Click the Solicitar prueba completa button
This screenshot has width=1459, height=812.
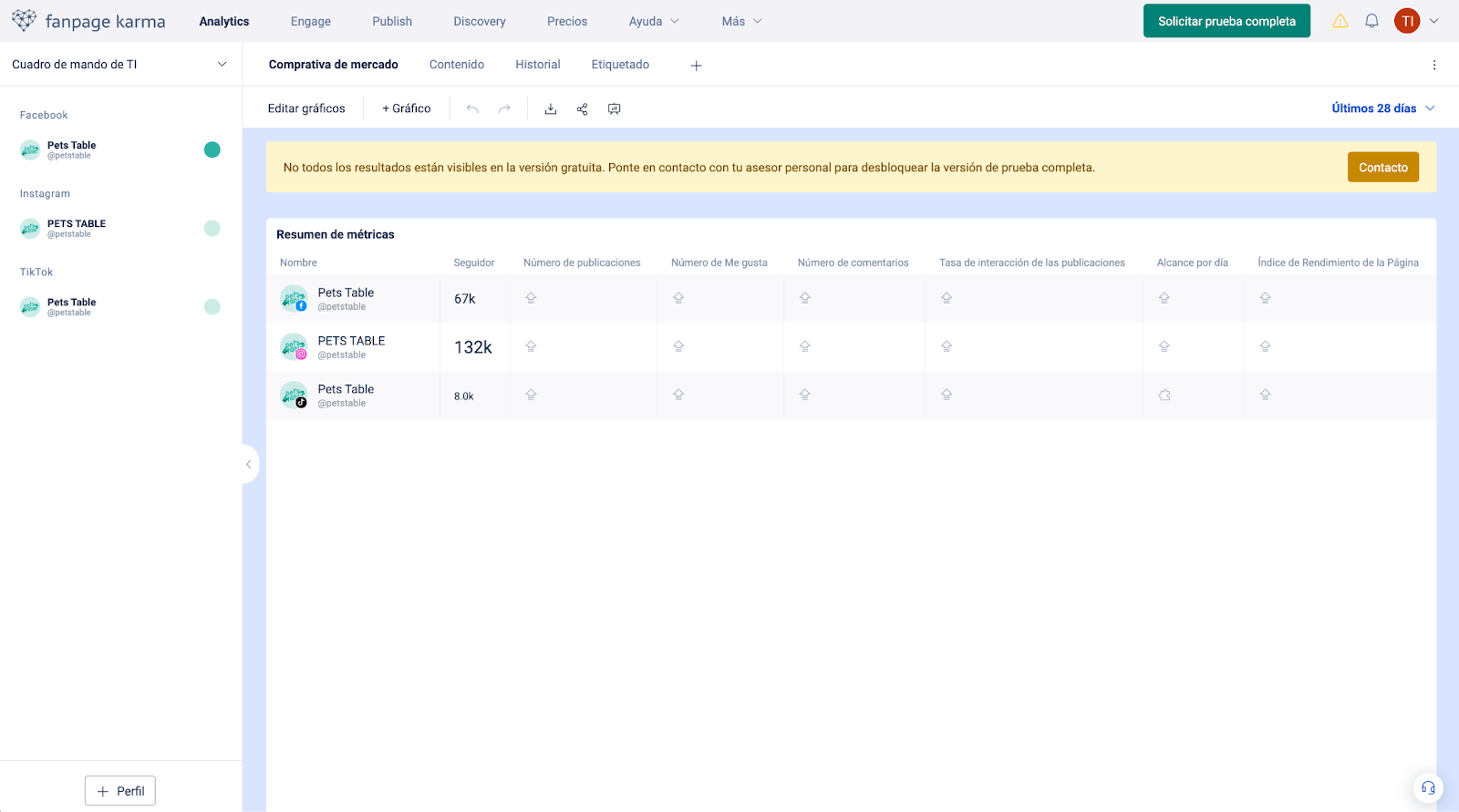click(x=1226, y=21)
